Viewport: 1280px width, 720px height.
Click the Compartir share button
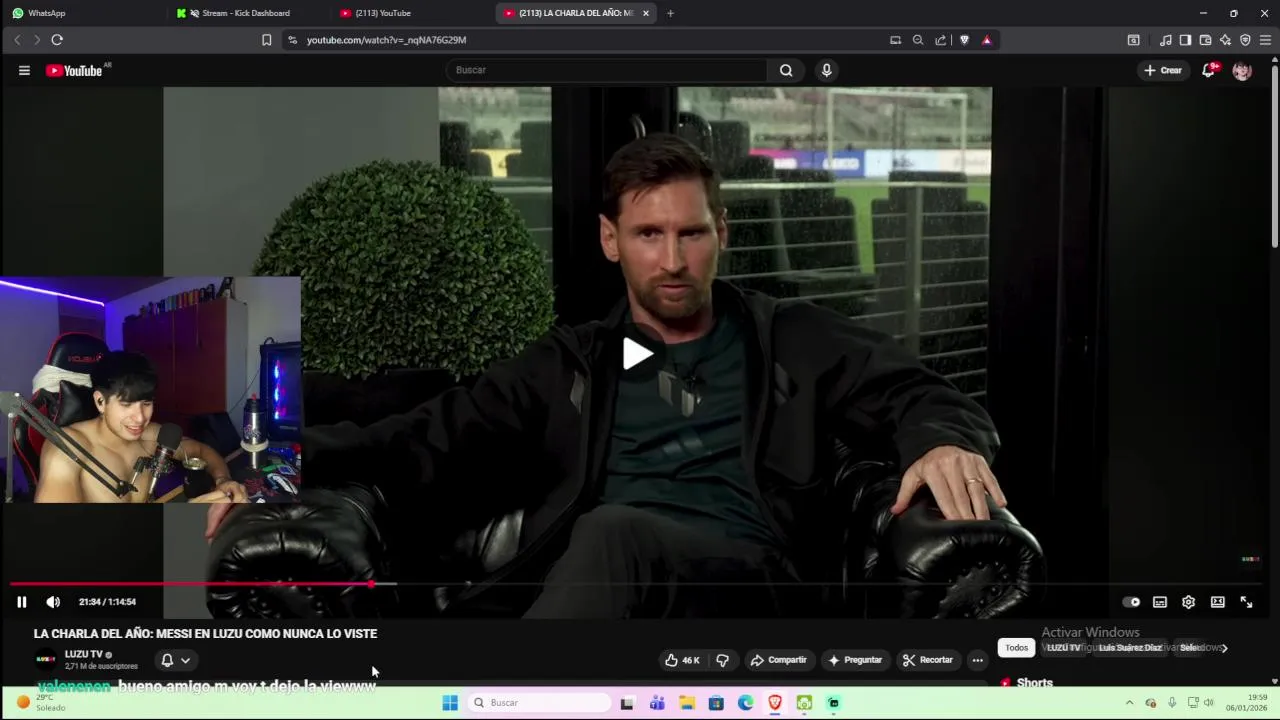[x=779, y=660]
